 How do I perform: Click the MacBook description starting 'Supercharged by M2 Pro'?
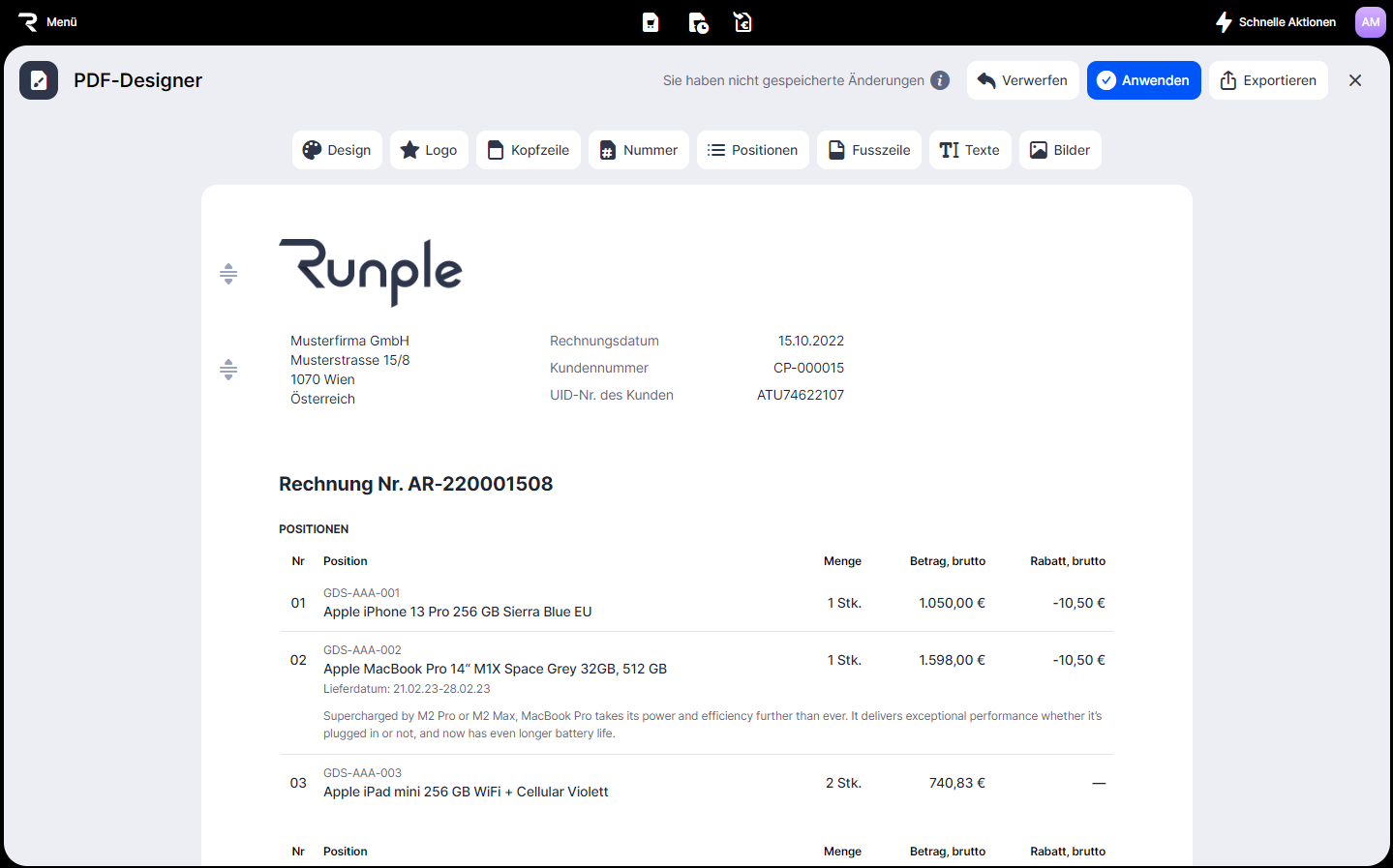712,725
